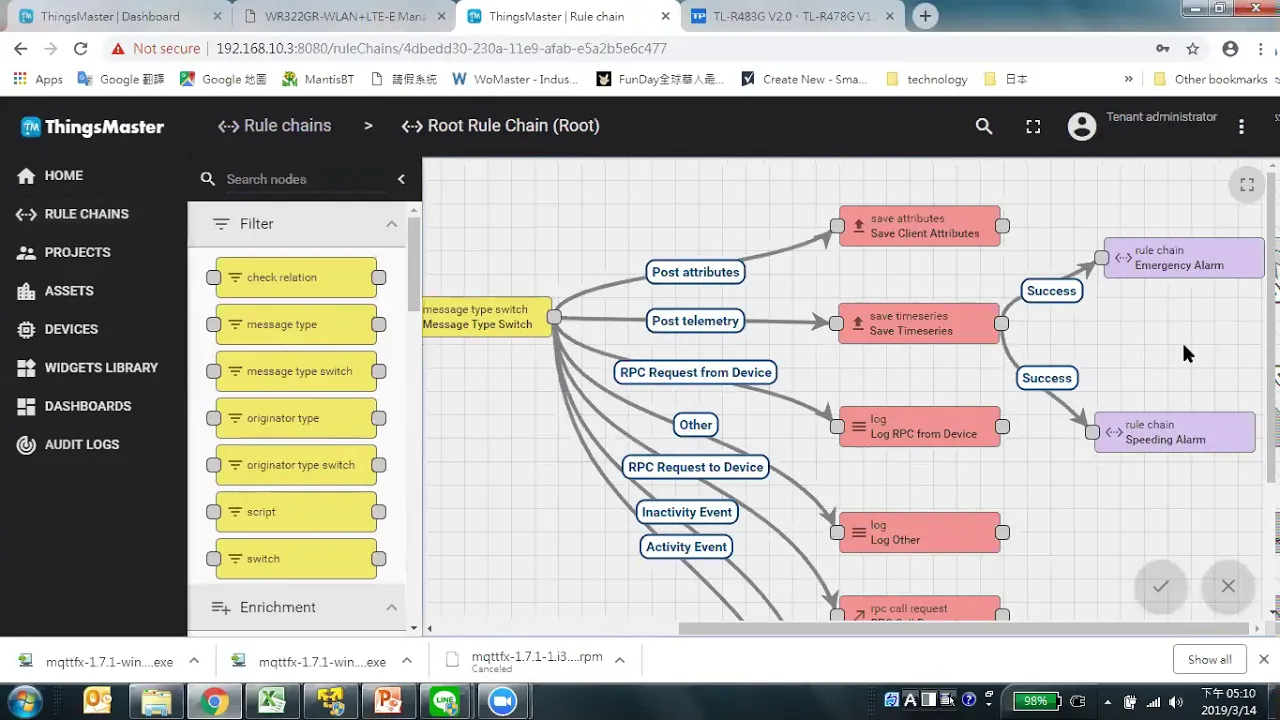Open Chrome from the taskbar

pos(212,701)
